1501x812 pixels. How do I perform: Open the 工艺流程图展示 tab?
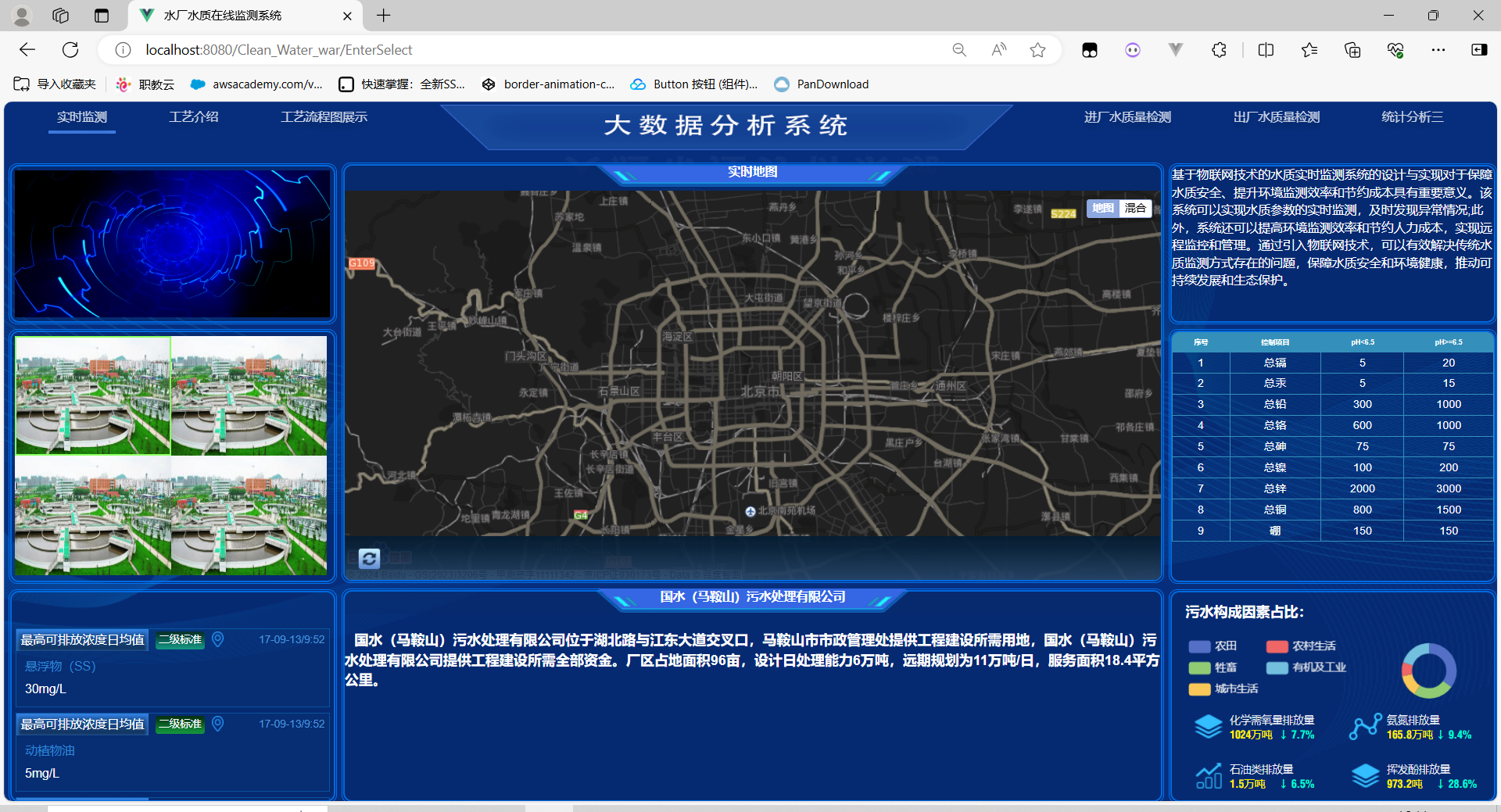[324, 117]
